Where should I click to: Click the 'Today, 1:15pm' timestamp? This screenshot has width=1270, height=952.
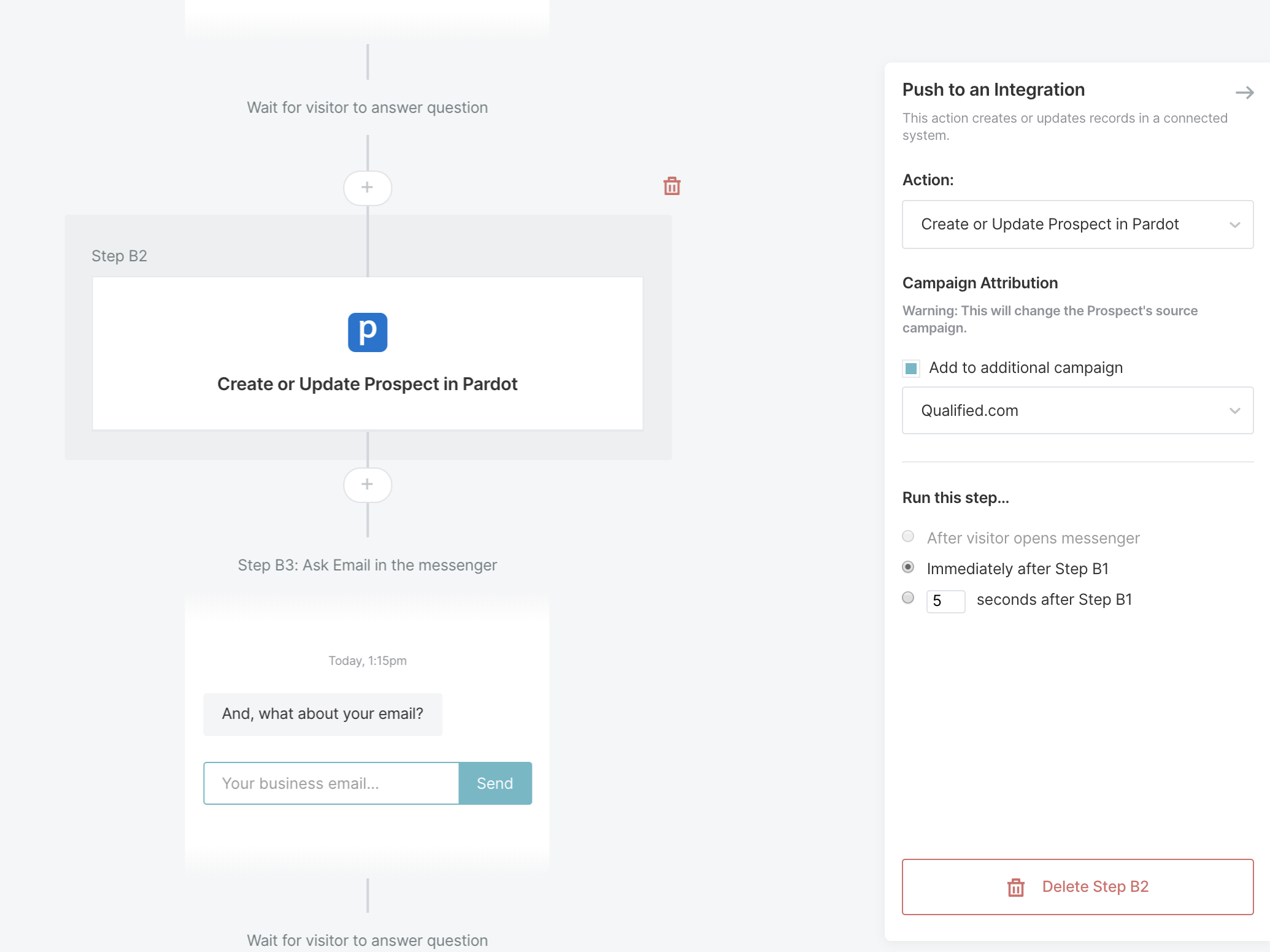368,661
